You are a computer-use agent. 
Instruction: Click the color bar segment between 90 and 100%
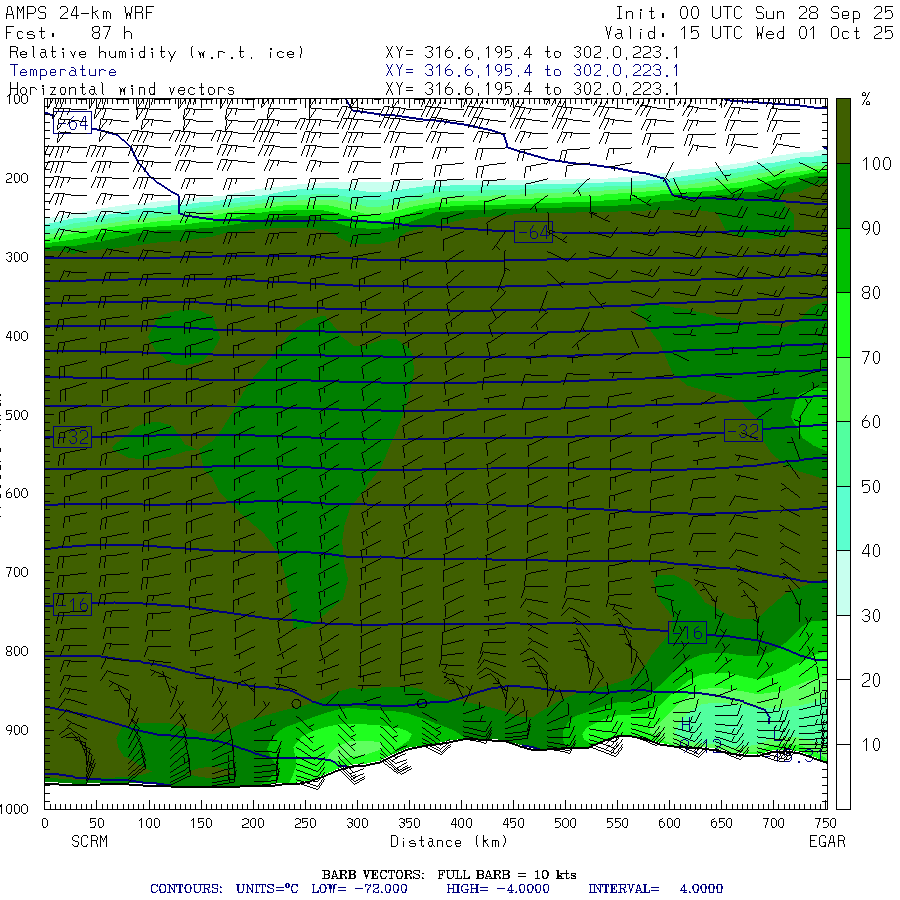843,196
